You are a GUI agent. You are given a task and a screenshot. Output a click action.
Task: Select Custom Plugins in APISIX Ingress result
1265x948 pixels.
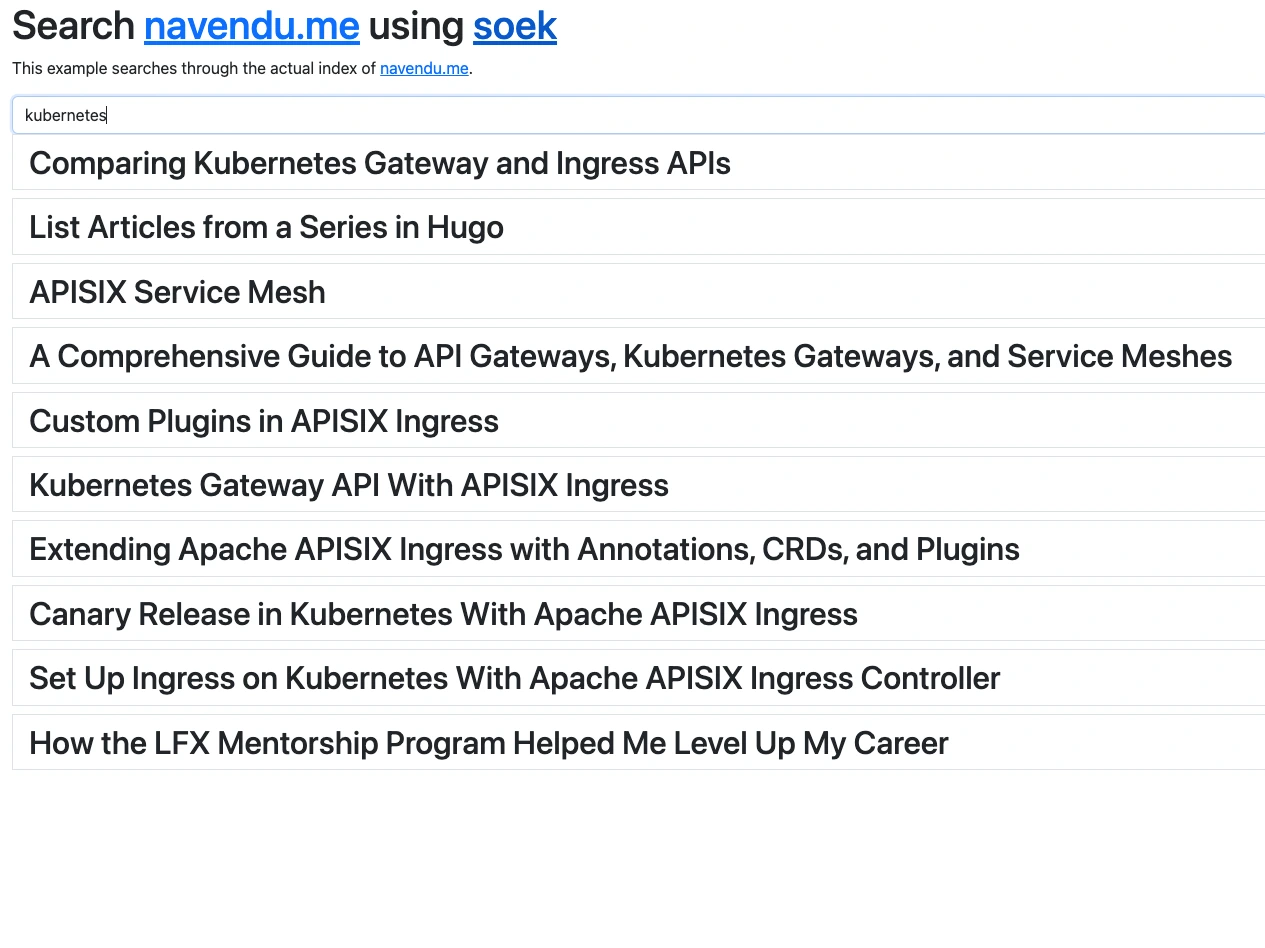(638, 421)
